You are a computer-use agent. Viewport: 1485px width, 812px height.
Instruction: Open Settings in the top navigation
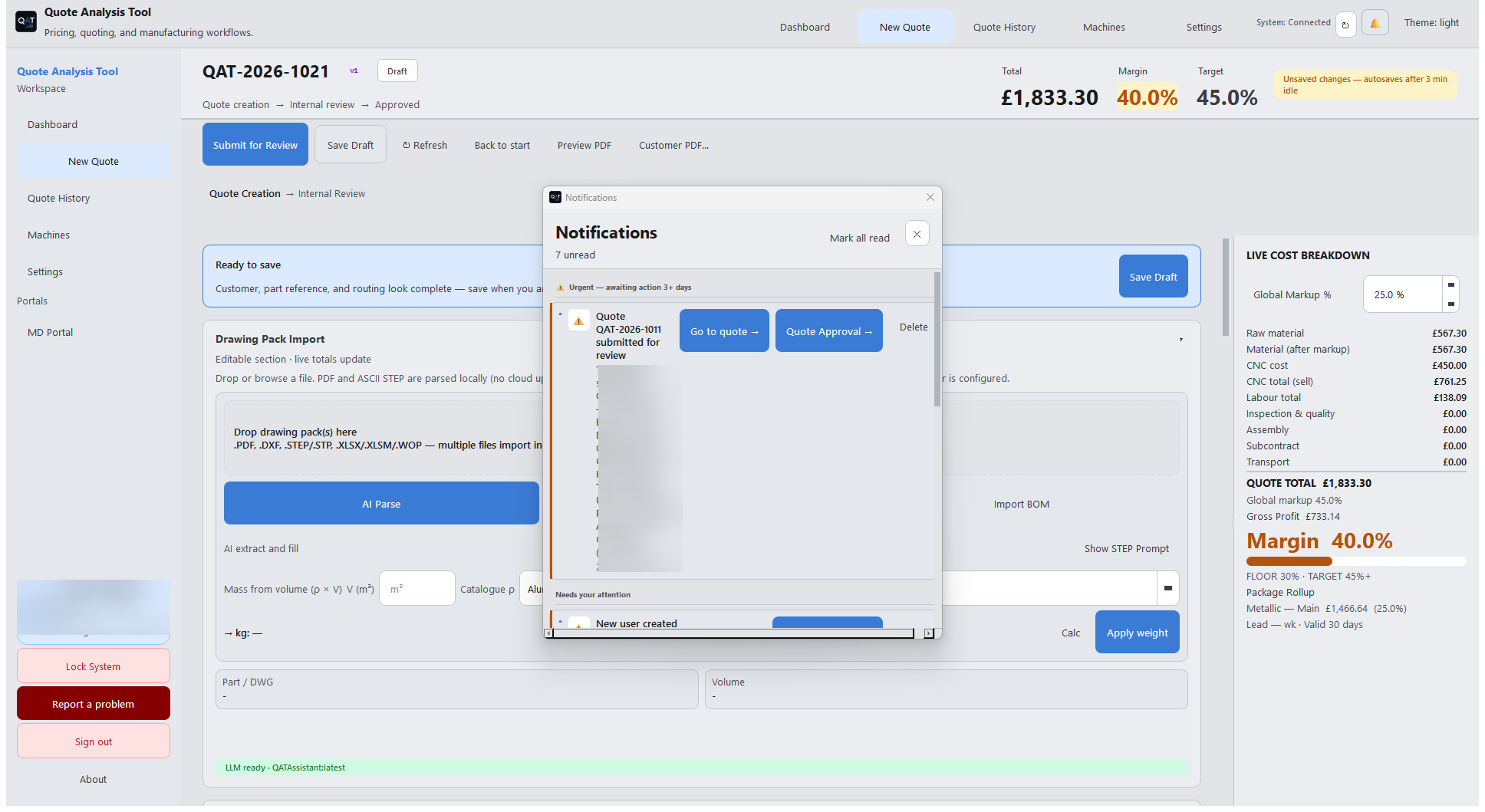click(x=1203, y=27)
